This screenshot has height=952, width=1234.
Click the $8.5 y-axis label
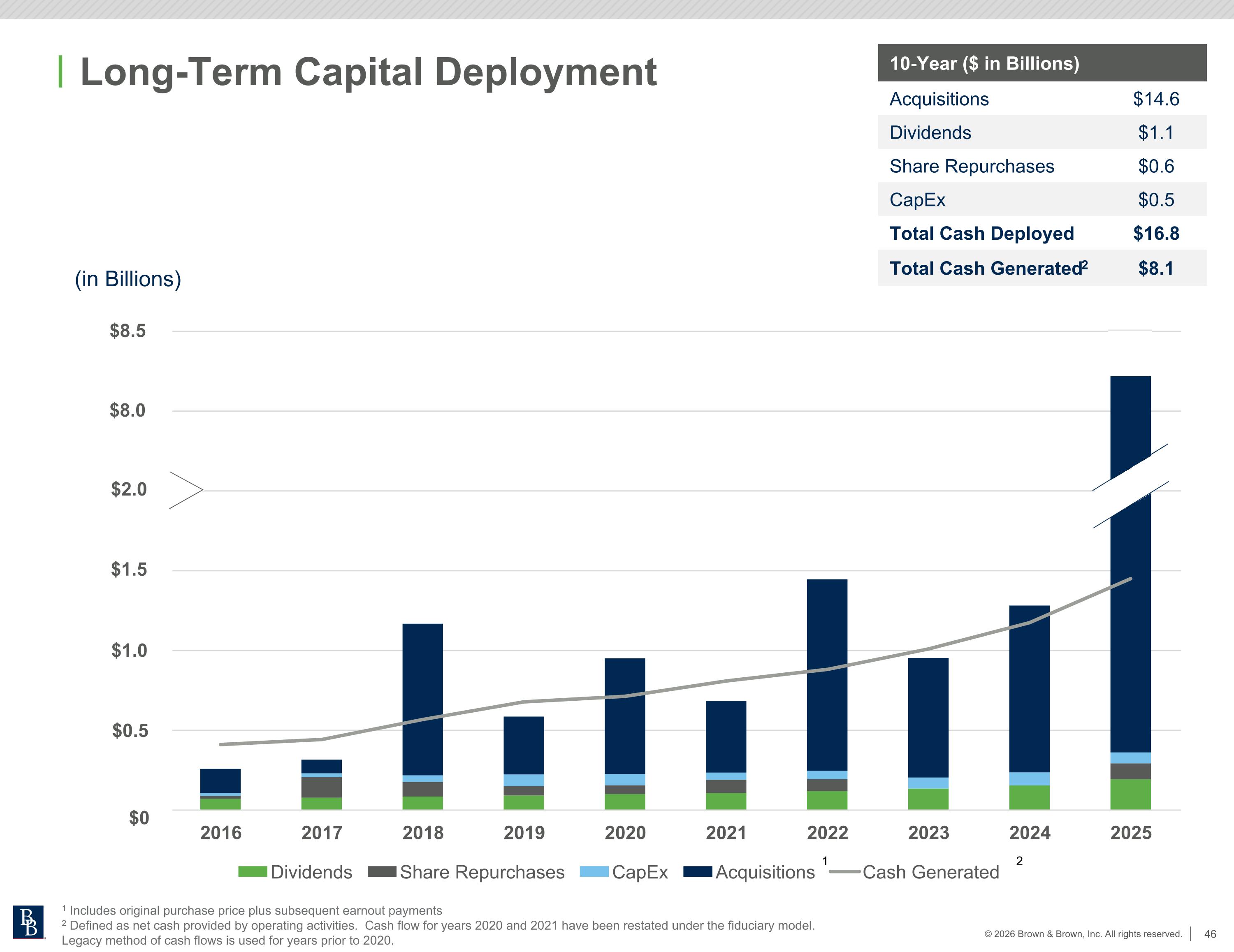pyautogui.click(x=128, y=331)
